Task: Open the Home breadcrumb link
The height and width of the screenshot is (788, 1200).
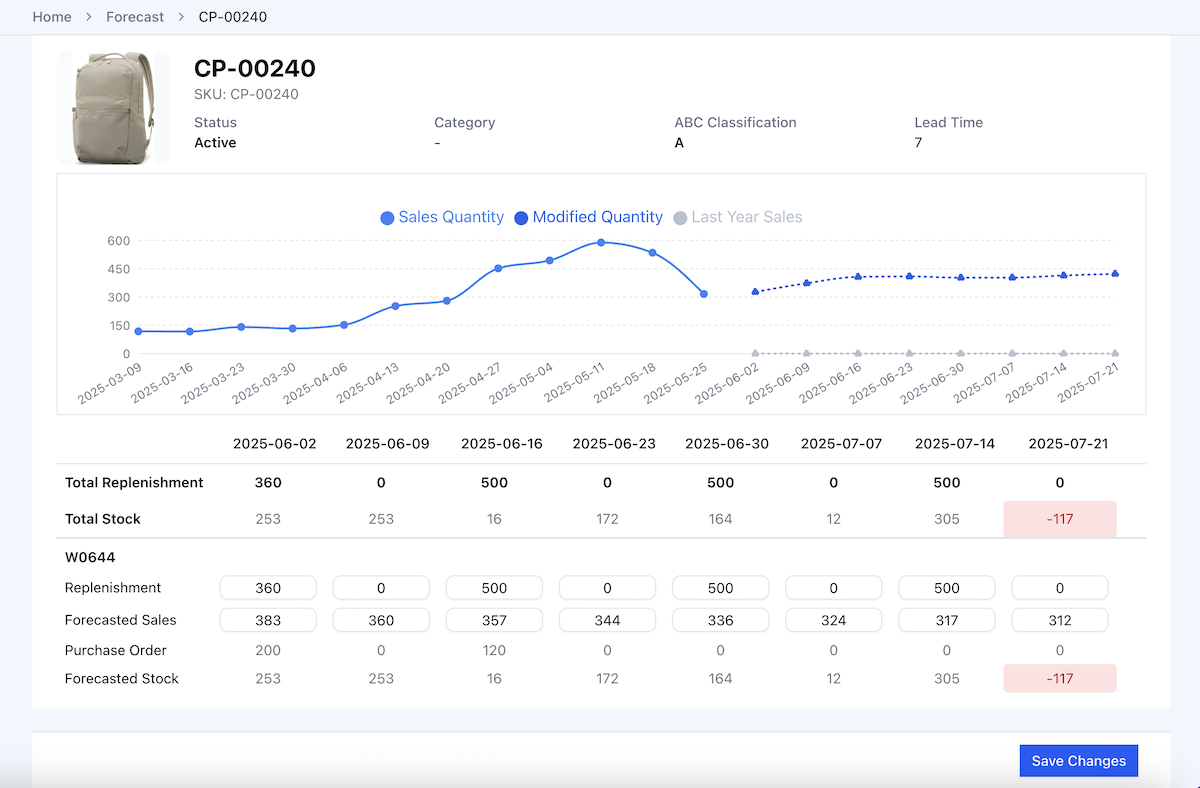Action: [x=52, y=17]
